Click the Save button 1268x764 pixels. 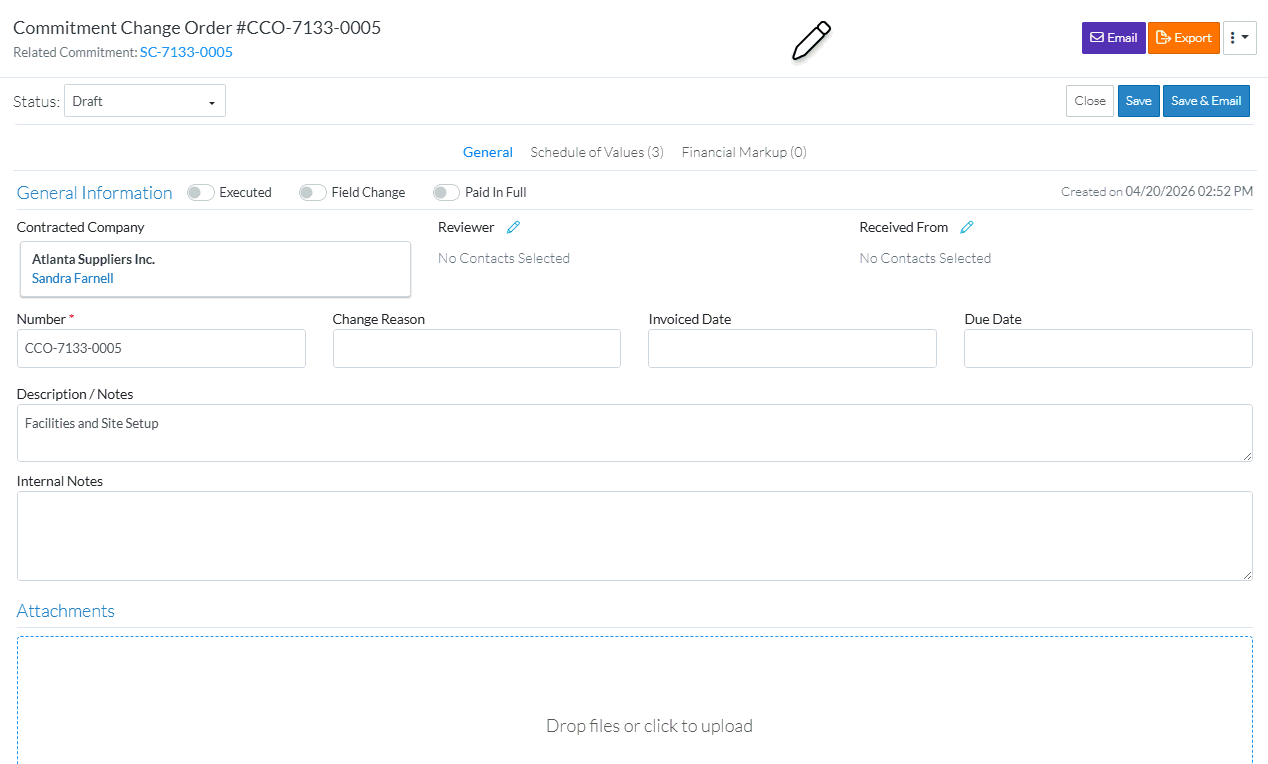pos(1139,101)
